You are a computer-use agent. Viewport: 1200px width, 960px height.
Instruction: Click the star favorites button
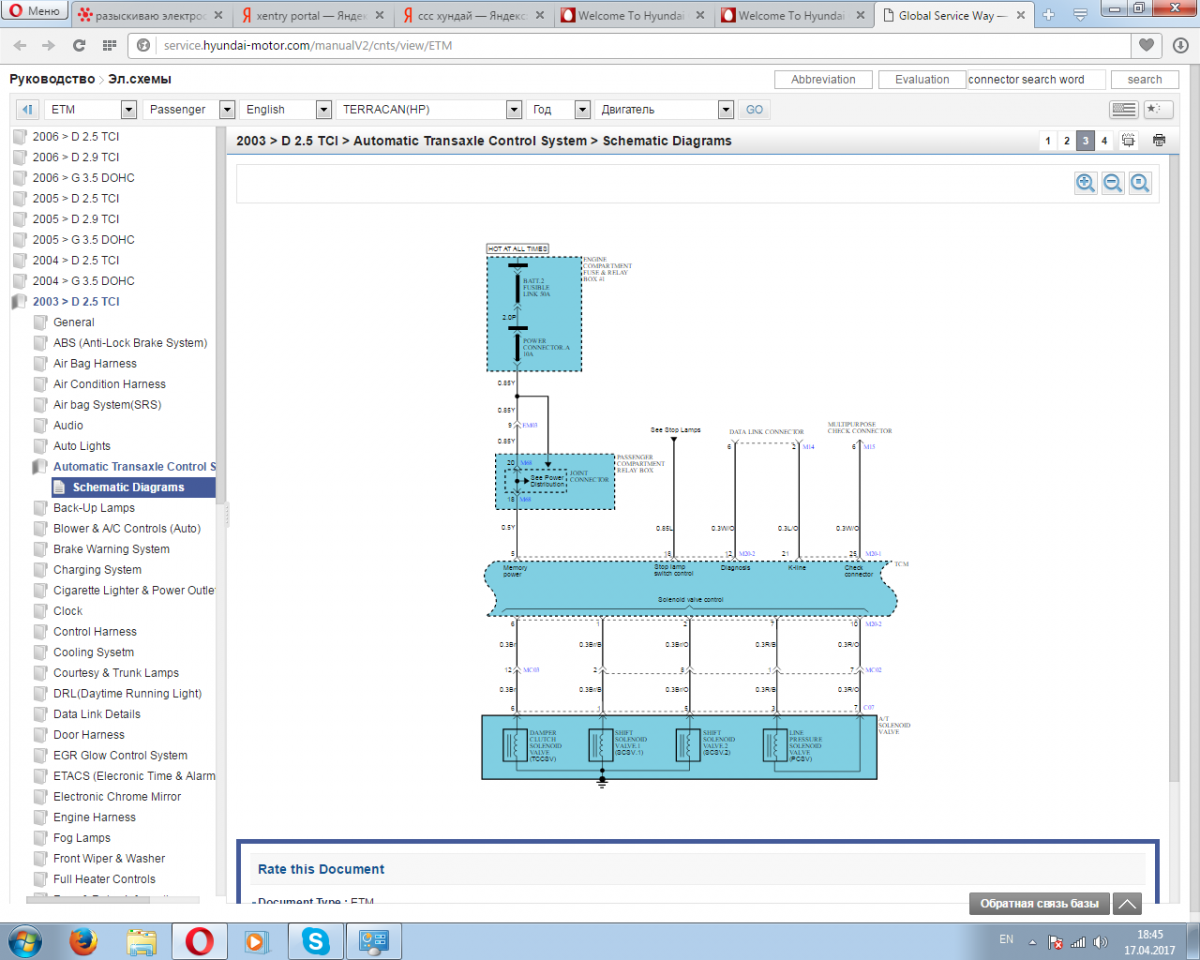point(1157,109)
